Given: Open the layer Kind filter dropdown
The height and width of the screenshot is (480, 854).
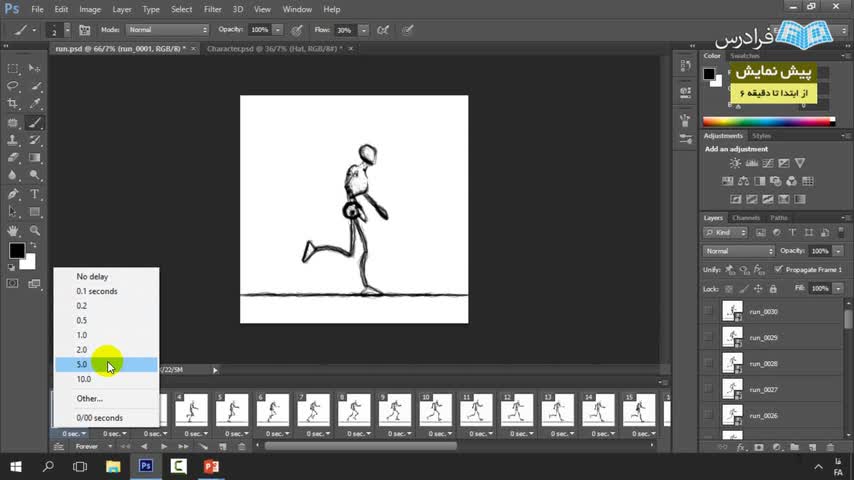Looking at the screenshot, I should (725, 233).
